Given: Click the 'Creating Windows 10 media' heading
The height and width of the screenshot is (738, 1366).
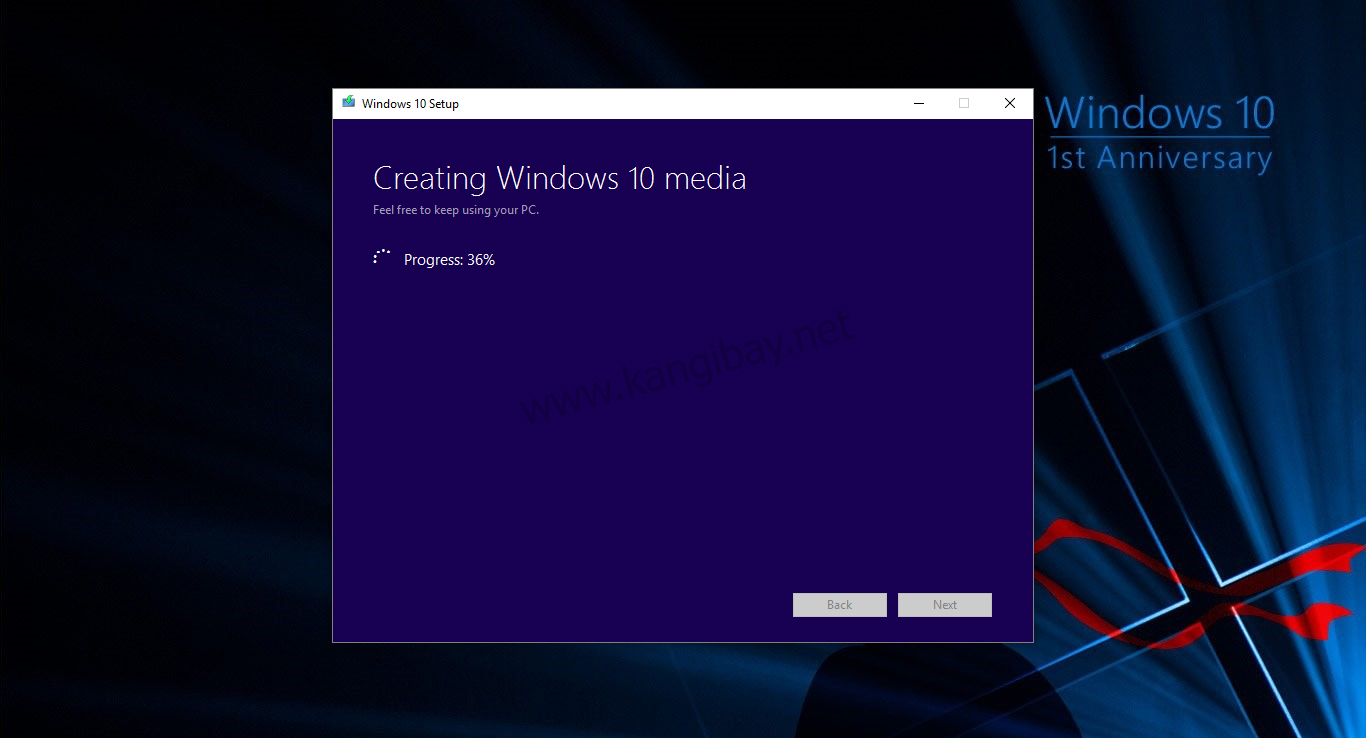Looking at the screenshot, I should (x=560, y=178).
